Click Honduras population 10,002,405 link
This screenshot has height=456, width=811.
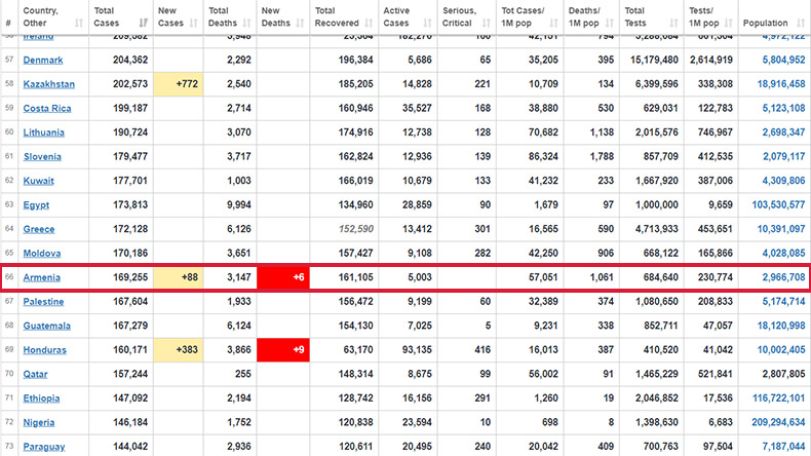tap(781, 350)
